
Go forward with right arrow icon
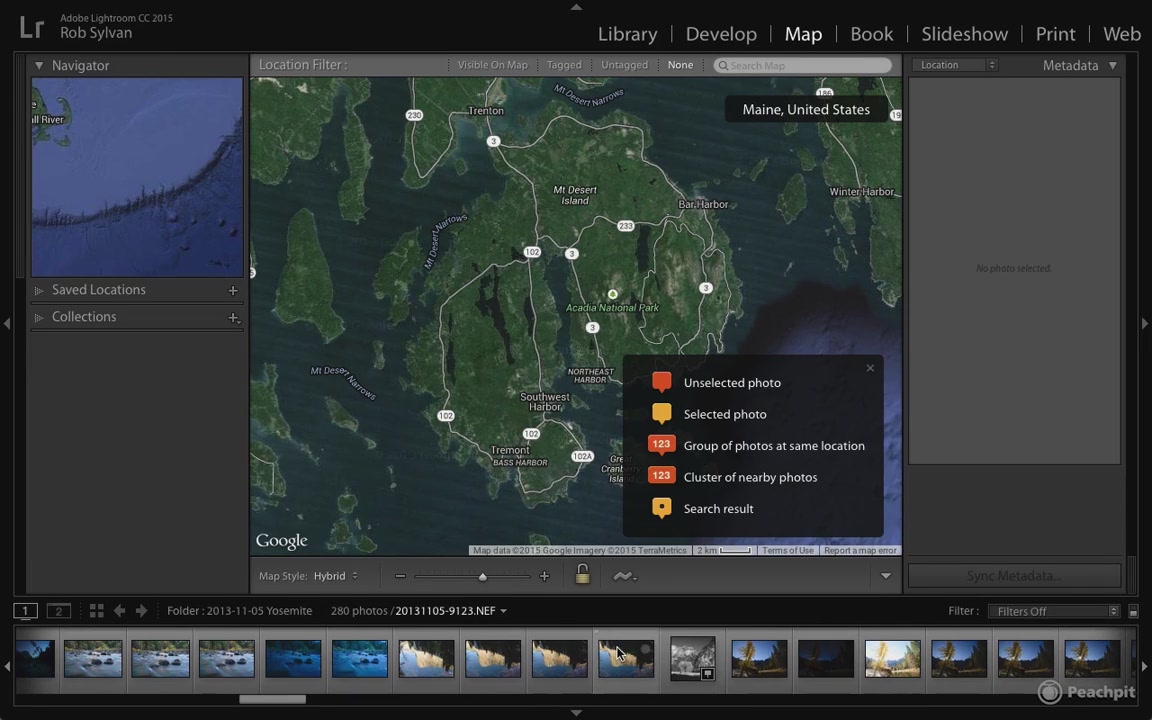142,611
